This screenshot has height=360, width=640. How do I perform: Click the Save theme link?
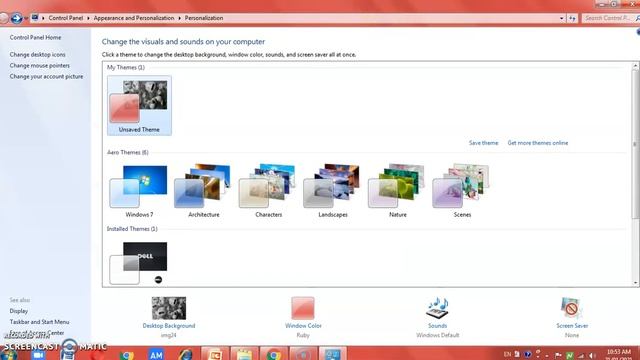483,143
